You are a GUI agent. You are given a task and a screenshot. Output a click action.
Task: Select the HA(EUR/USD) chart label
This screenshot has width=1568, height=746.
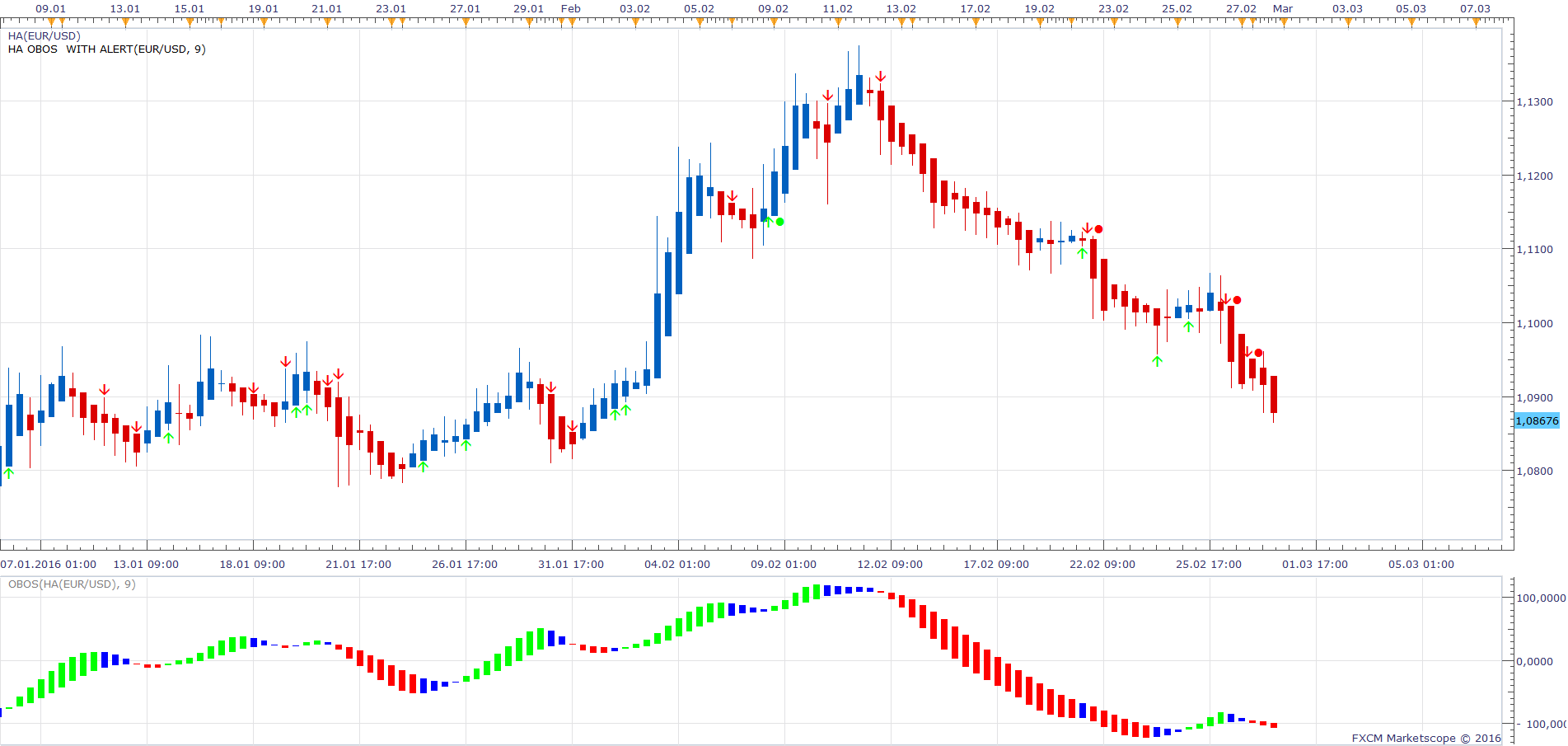click(44, 36)
